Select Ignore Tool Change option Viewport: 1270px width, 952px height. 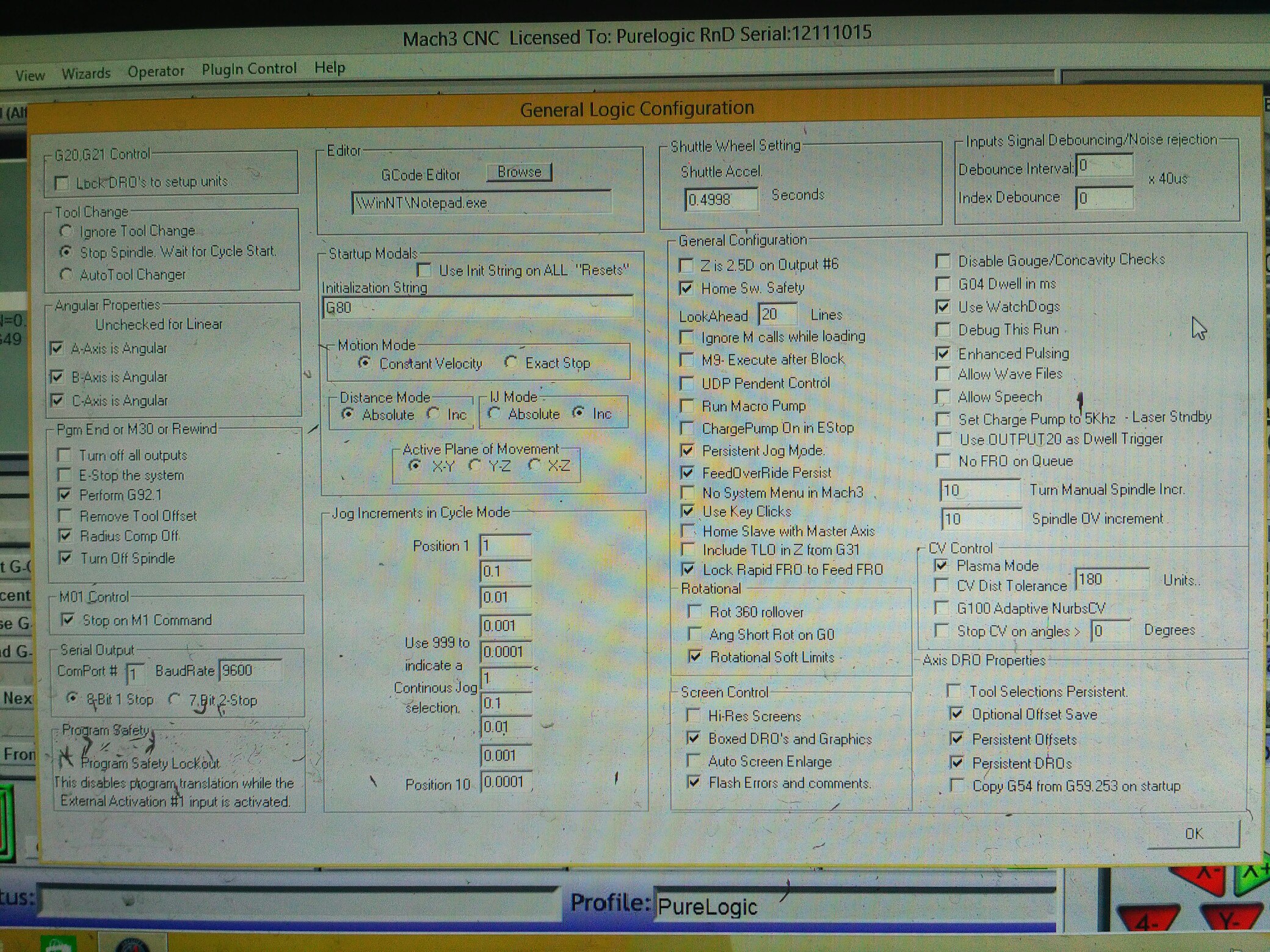point(66,231)
